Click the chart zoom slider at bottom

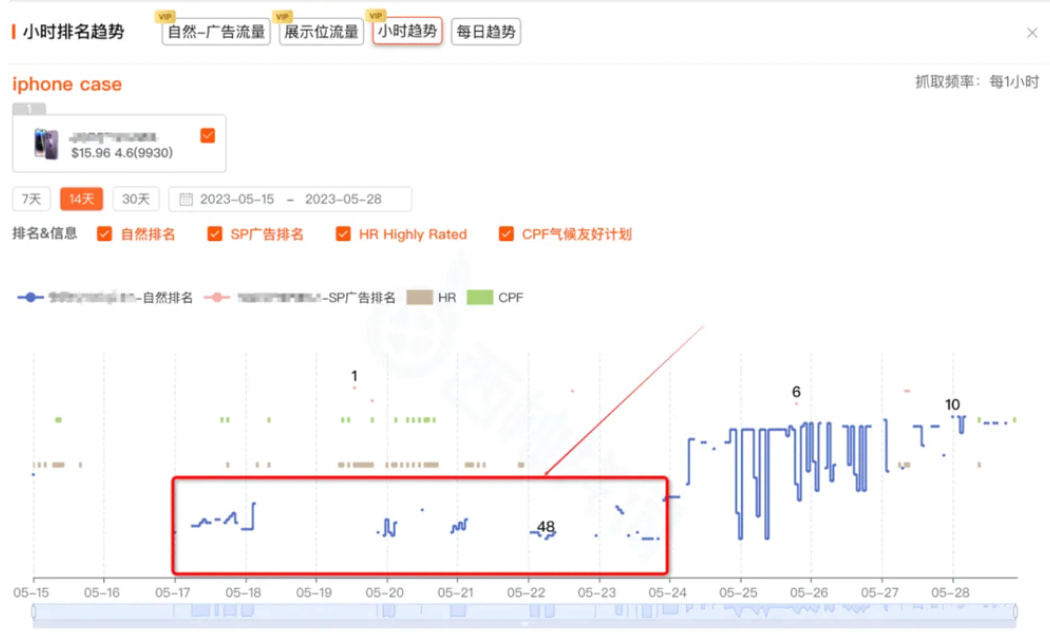(x=525, y=612)
